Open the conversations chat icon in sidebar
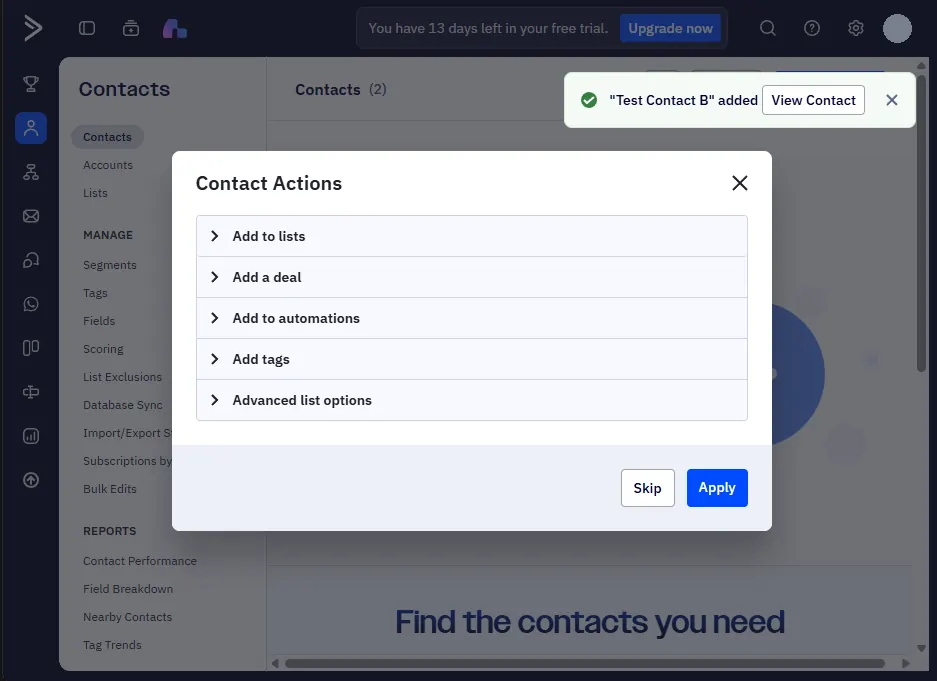Screen dimensions: 937x681 [x=31, y=260]
